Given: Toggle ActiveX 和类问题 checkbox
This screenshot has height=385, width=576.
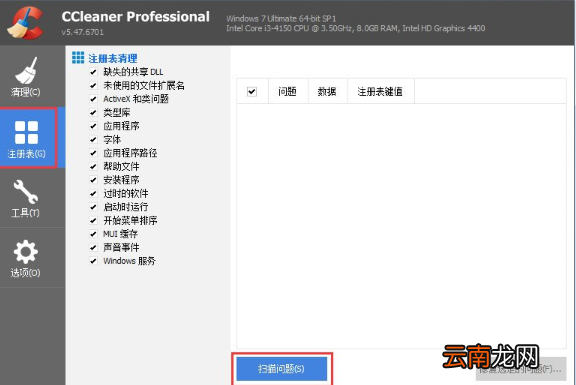Looking at the screenshot, I should click(x=93, y=99).
